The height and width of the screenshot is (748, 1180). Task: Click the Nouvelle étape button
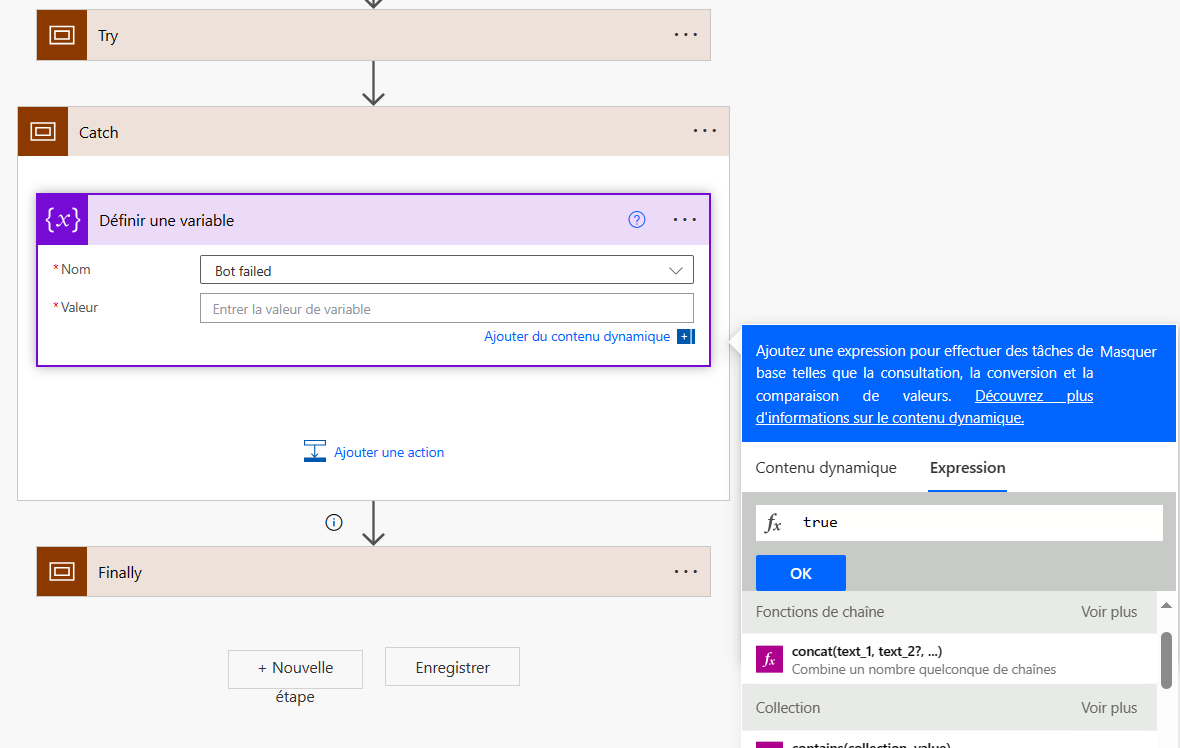[295, 669]
